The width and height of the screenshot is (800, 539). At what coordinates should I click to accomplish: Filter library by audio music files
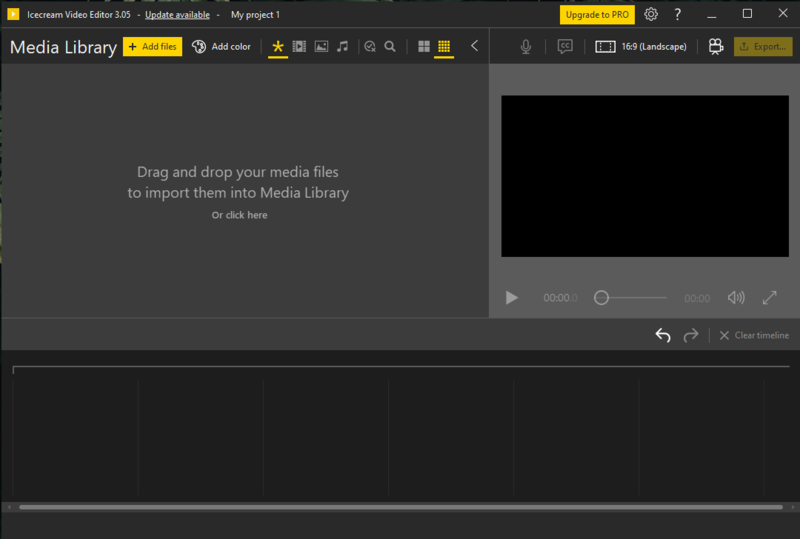(342, 46)
